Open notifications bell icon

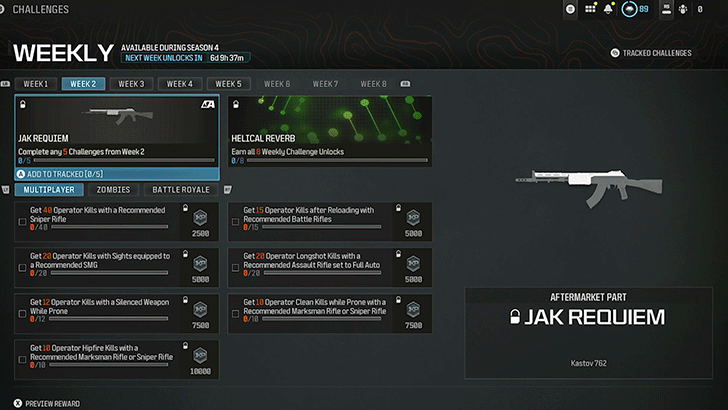tap(608, 9)
